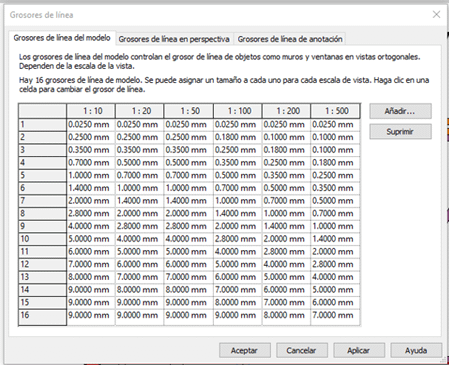Edit row 2 cell under 1 : 100
This screenshot has height=365, width=449.
[x=238, y=137]
